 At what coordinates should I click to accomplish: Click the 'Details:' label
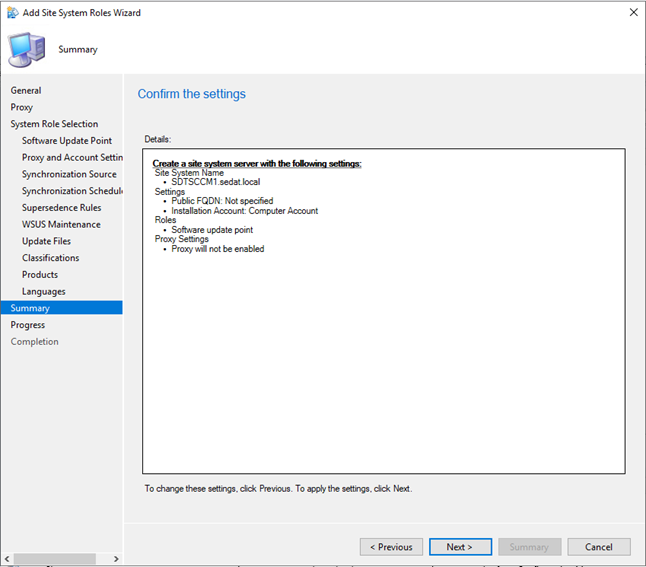click(157, 139)
